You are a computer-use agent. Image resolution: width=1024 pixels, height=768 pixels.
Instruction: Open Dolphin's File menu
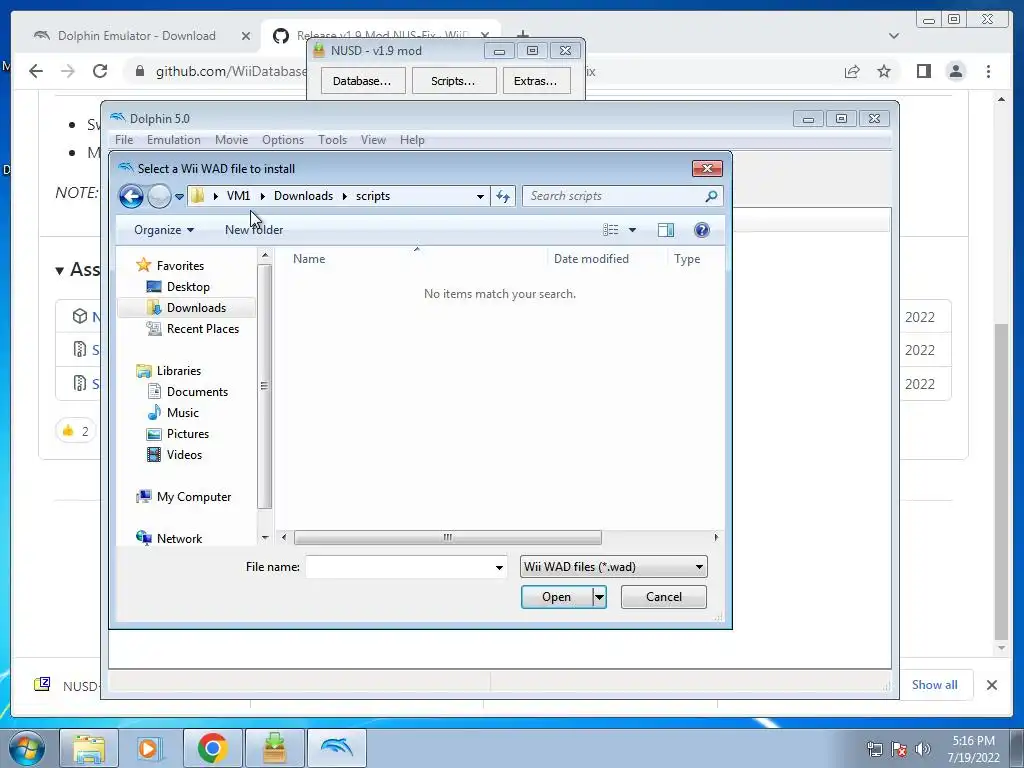(x=124, y=140)
